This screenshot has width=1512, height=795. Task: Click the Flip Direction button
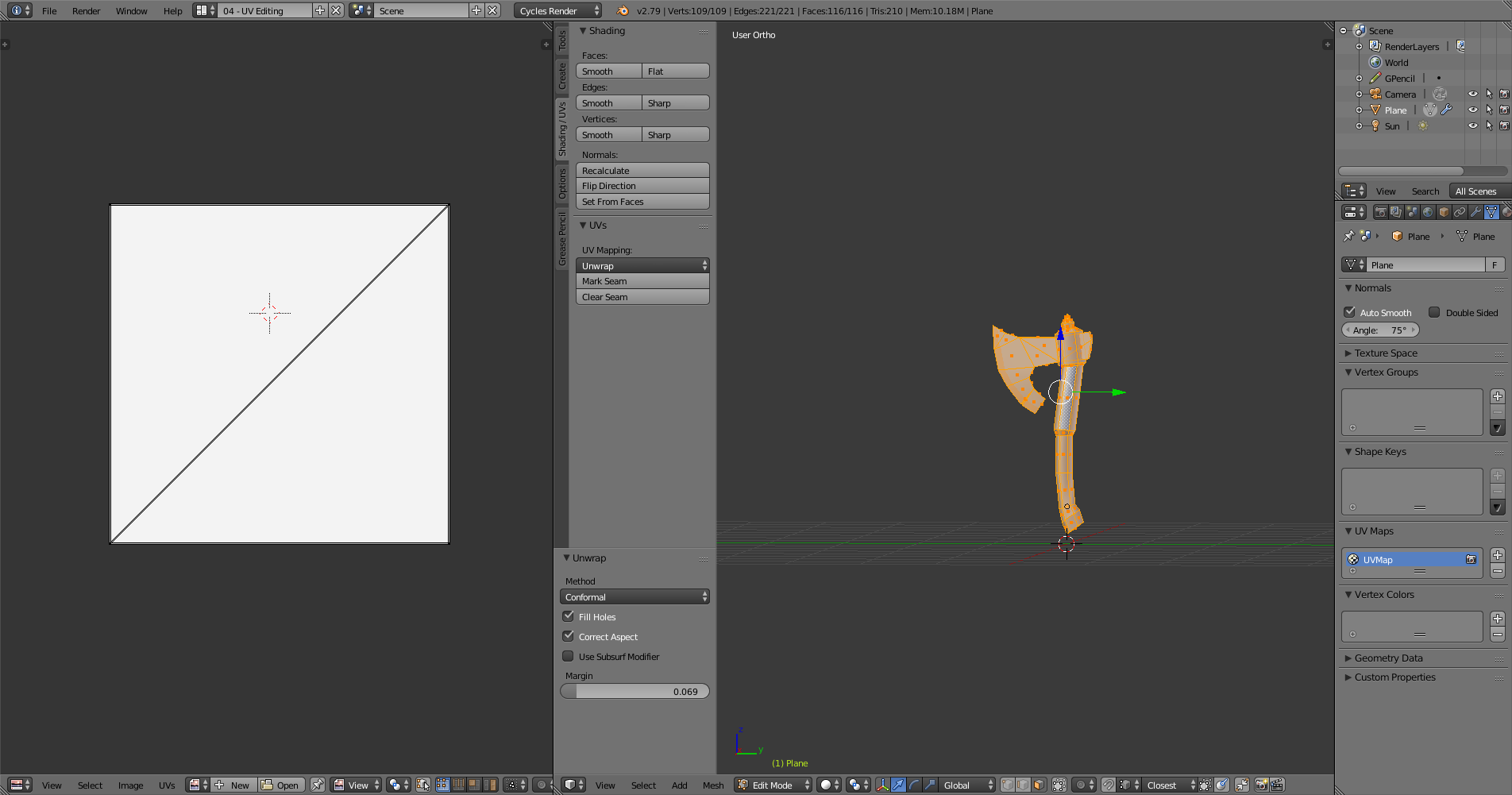click(x=642, y=186)
